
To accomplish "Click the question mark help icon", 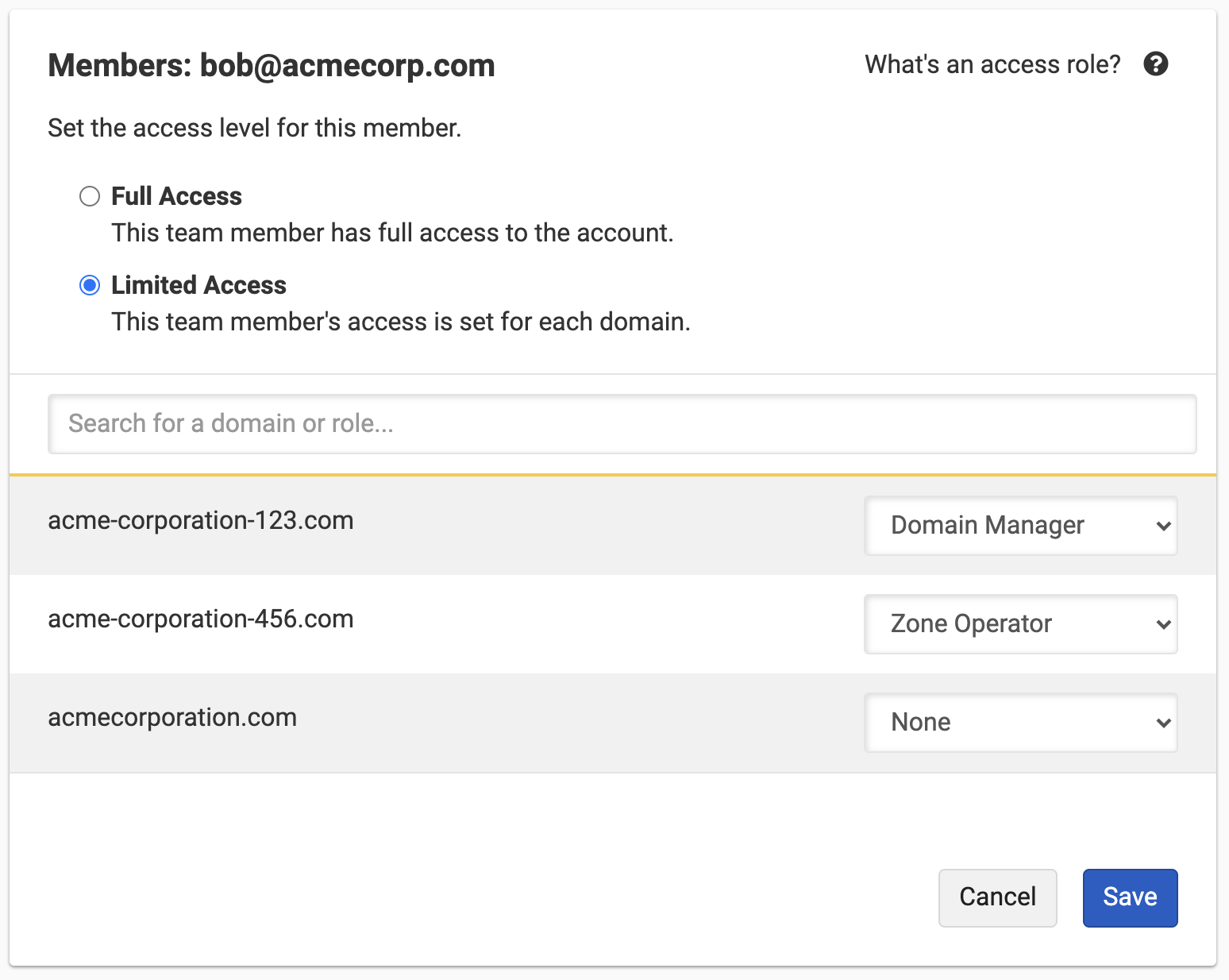I will point(1155,64).
